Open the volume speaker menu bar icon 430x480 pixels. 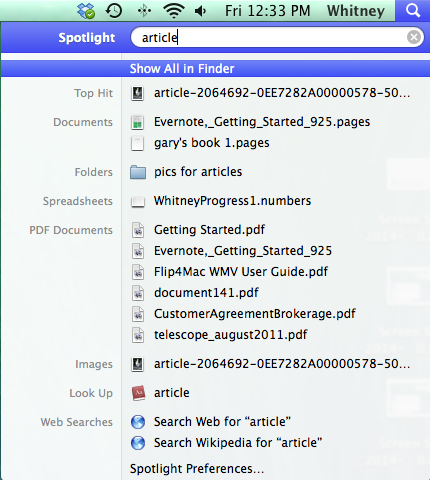tap(201, 11)
